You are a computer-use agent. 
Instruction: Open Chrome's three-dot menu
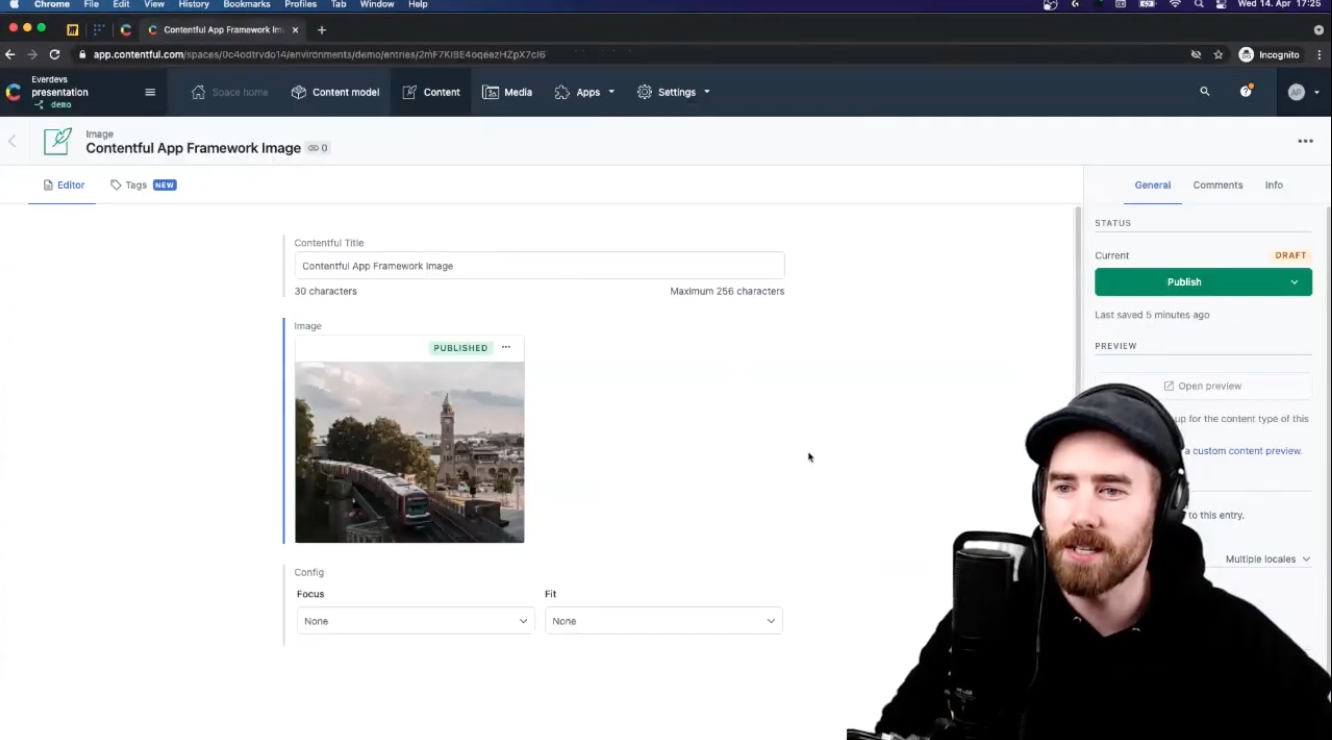[1320, 55]
